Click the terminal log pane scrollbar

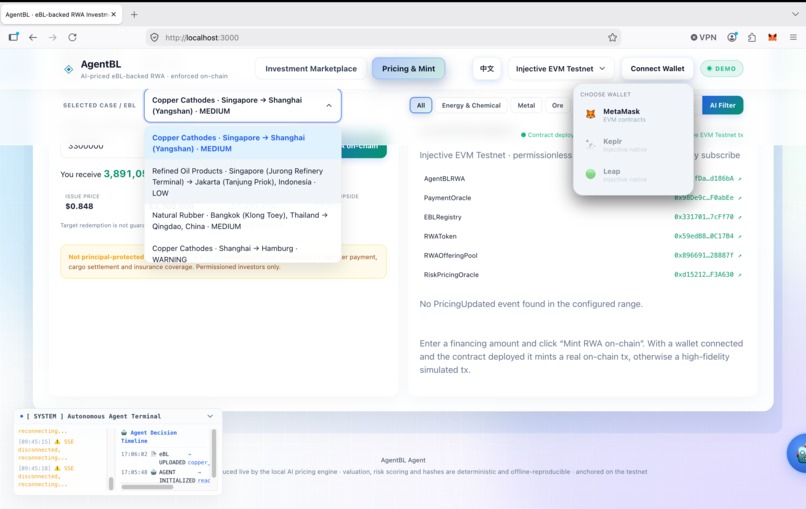pos(111,483)
